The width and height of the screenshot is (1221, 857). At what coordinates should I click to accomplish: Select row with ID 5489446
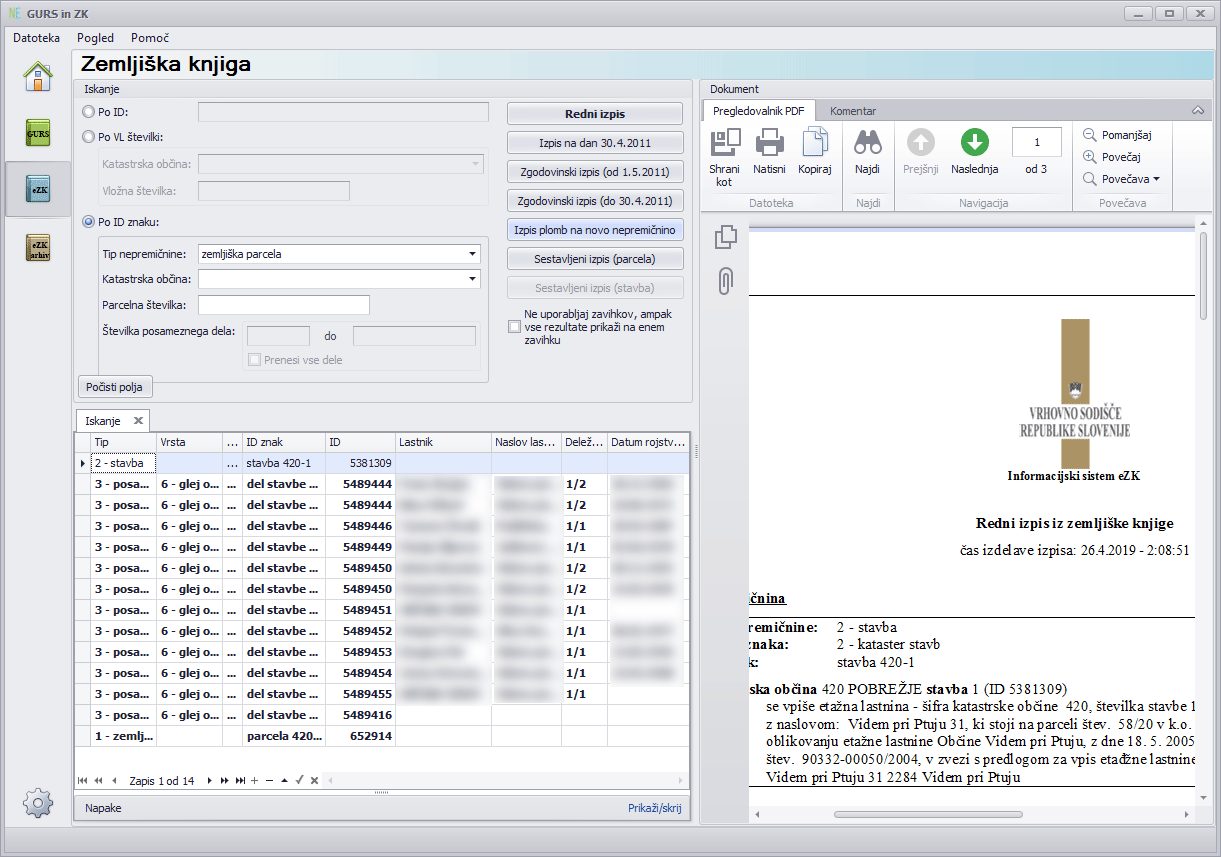(382, 526)
